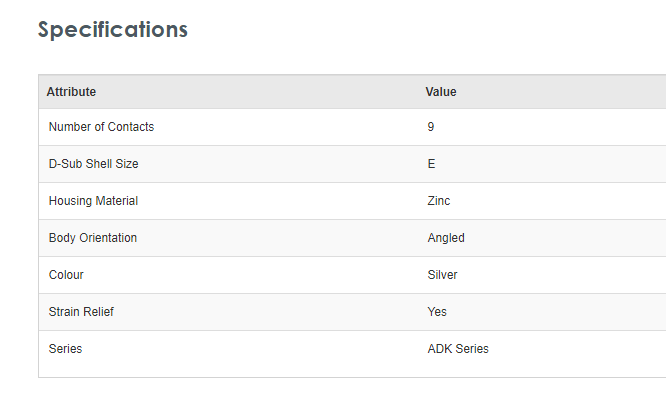
Task: Click the Attribute column header
Action: point(71,92)
